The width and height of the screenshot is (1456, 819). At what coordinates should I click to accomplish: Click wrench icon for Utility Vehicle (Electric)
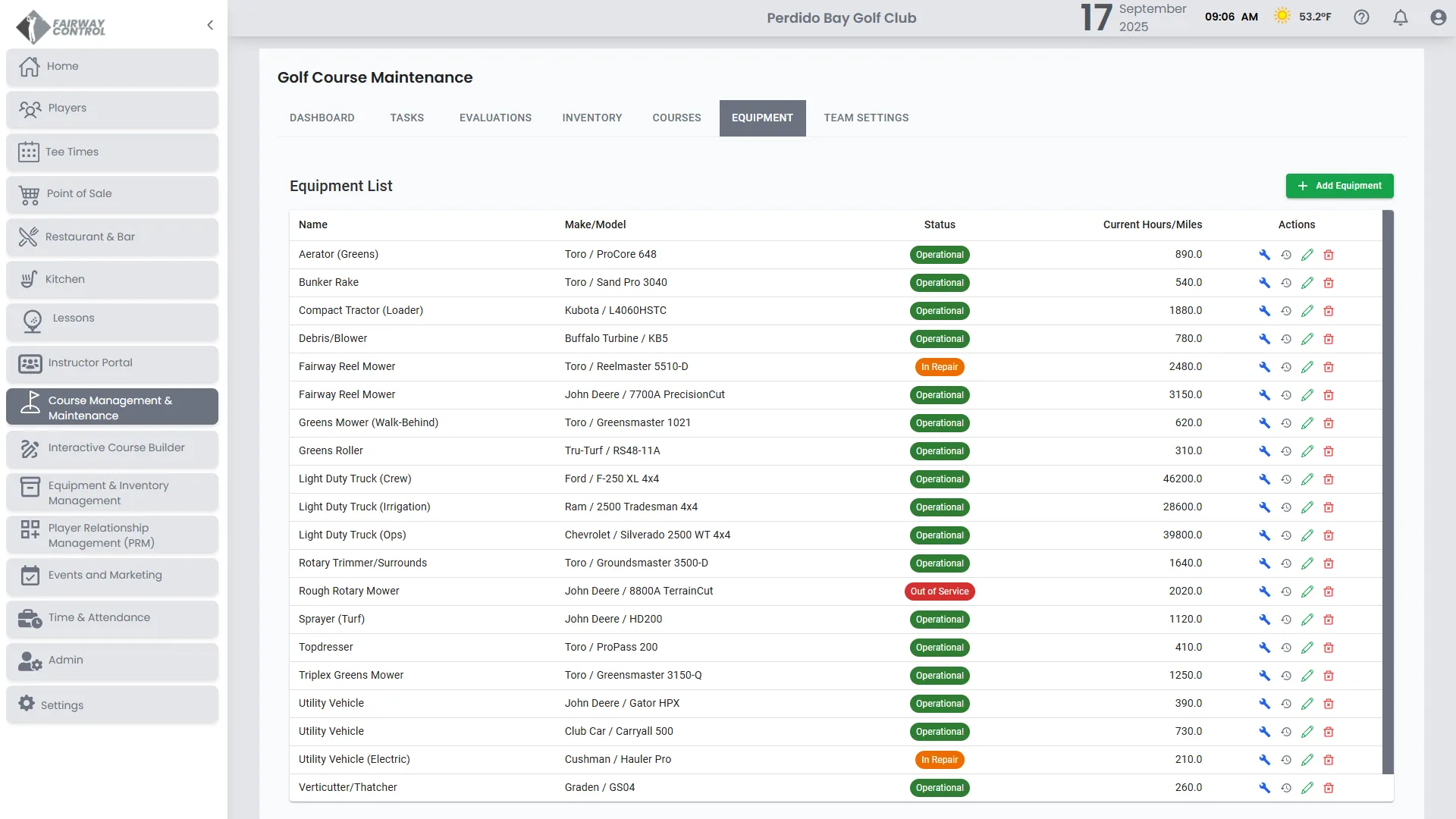1264,760
